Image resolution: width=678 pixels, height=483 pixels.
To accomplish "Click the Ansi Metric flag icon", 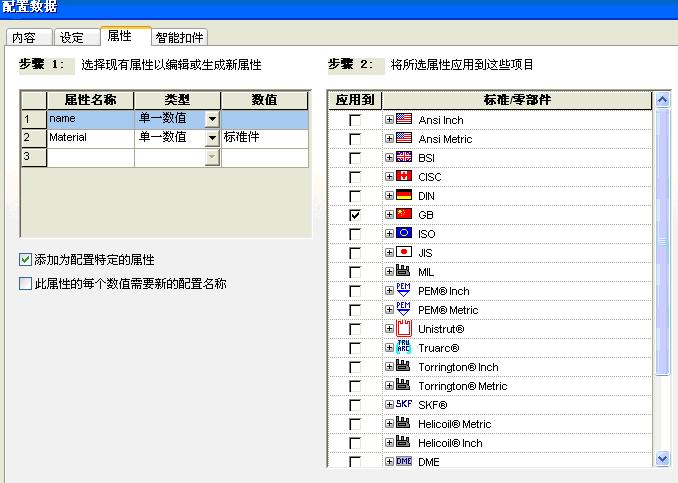I will [404, 138].
